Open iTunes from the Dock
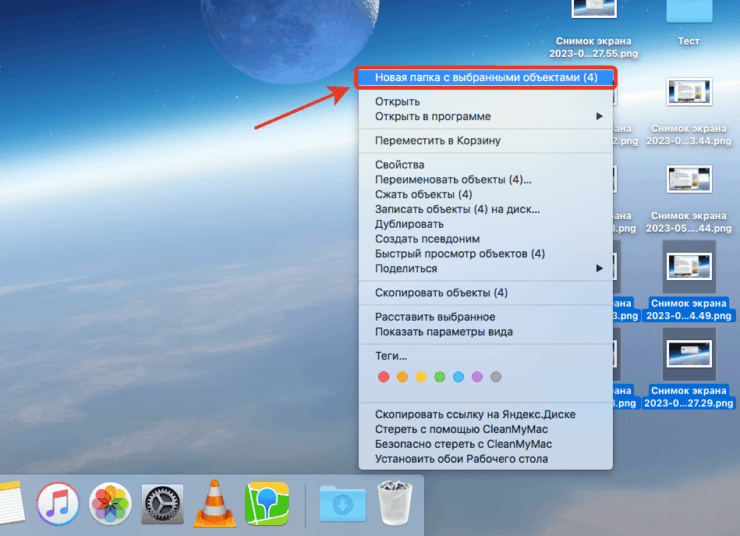The width and height of the screenshot is (740, 536). 58,503
